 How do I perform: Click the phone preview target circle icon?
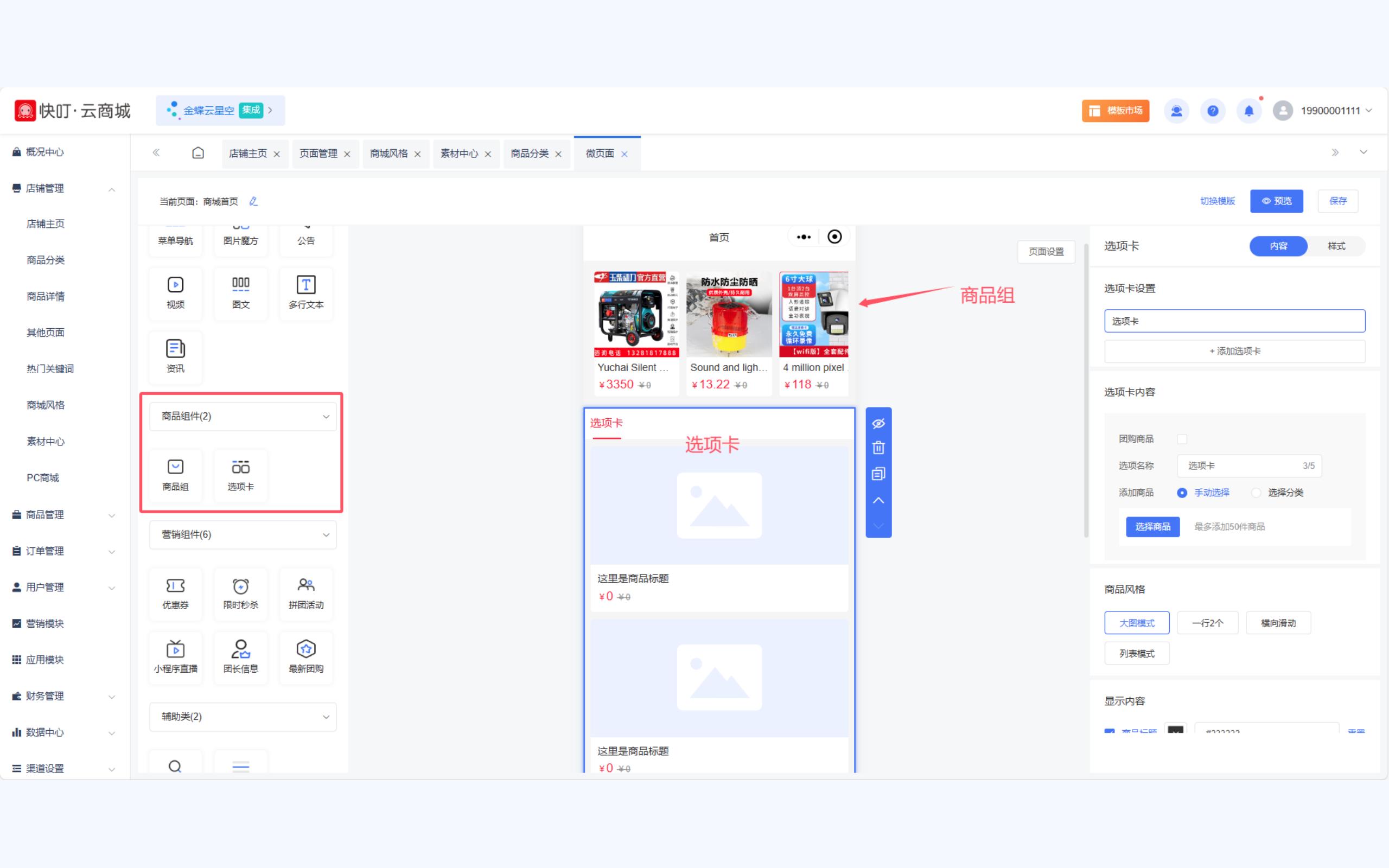point(834,237)
